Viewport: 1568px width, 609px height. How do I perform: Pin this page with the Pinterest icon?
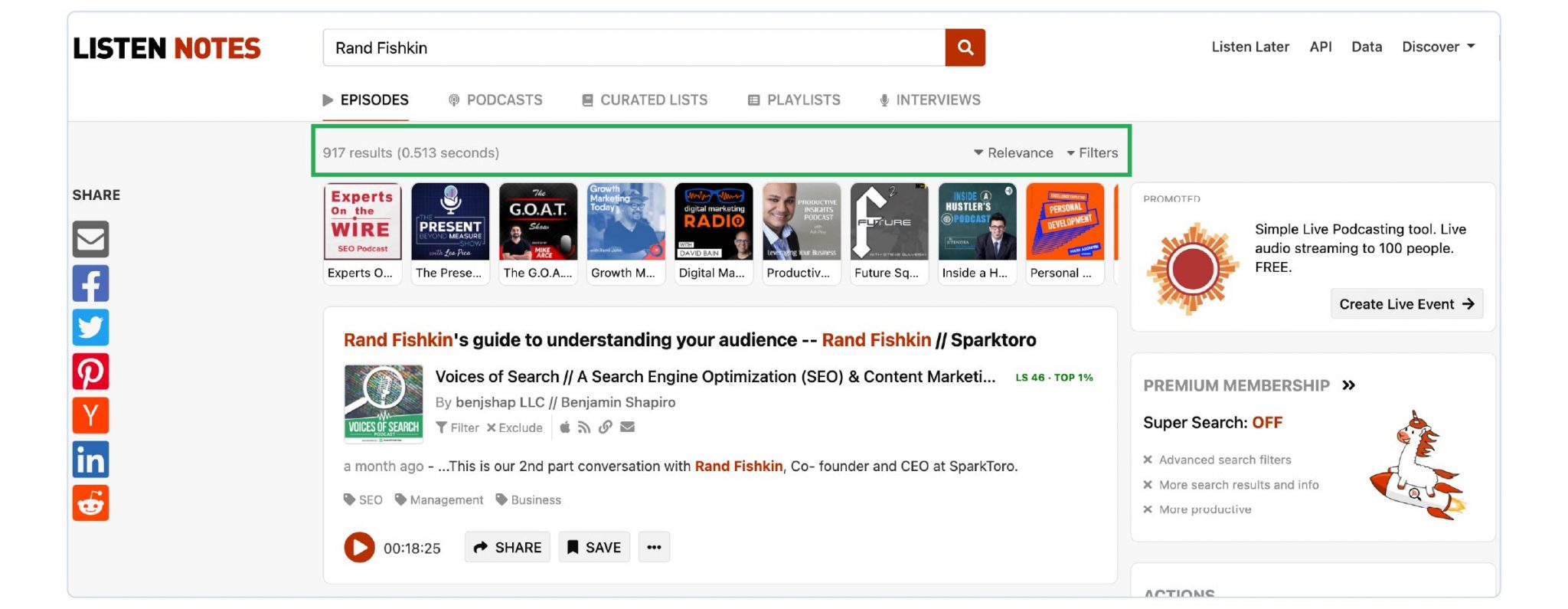pos(90,372)
